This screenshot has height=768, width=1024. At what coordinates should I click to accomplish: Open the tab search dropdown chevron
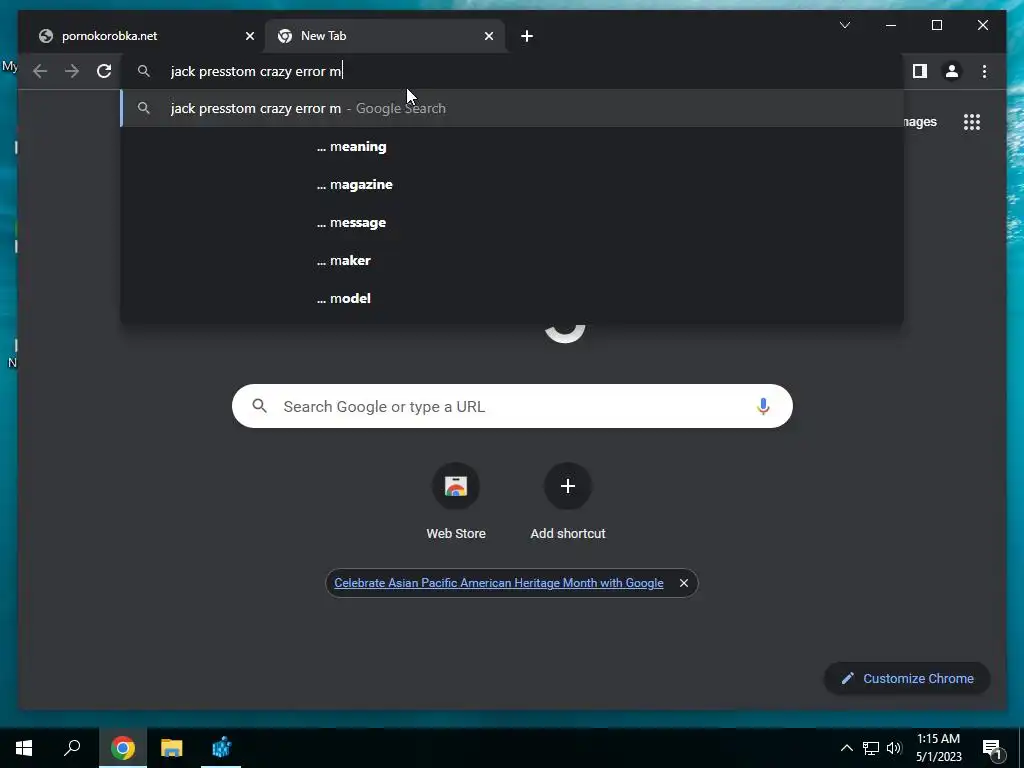844,25
